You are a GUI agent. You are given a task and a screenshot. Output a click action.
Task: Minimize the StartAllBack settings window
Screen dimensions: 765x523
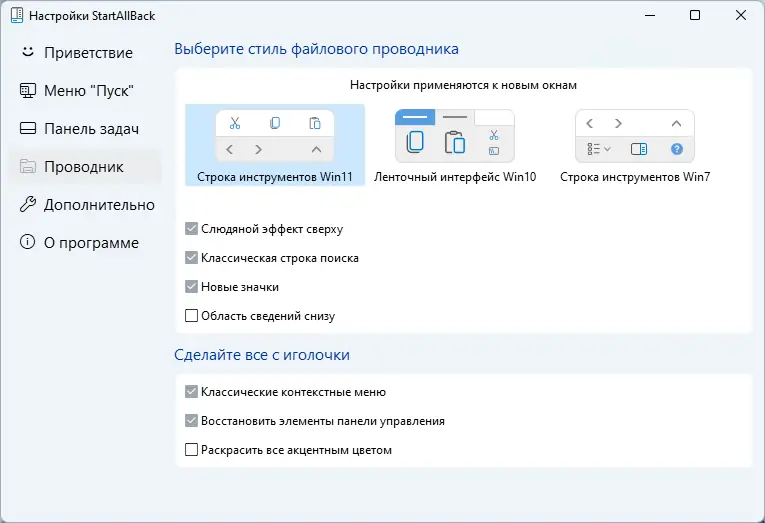click(x=649, y=16)
